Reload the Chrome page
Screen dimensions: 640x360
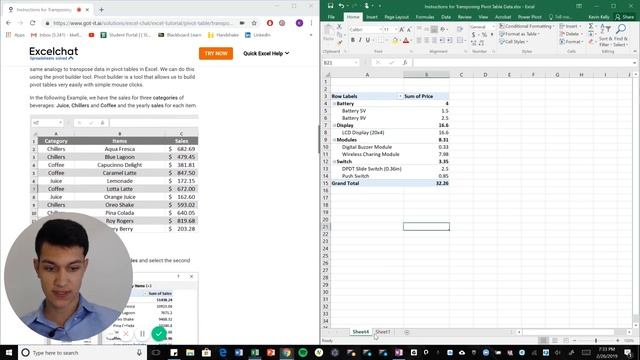[x=33, y=23]
